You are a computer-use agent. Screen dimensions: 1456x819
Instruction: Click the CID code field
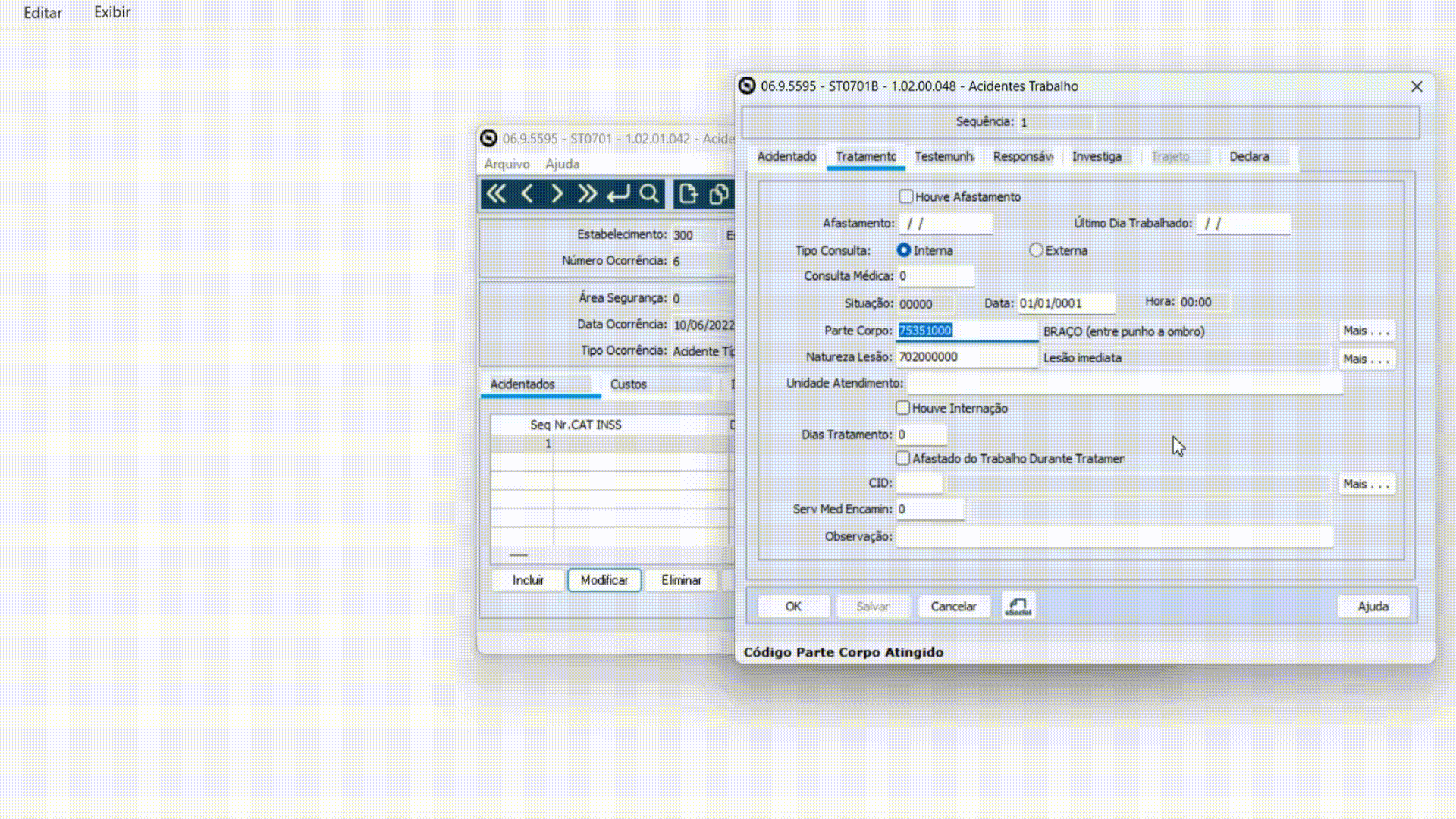[x=919, y=483]
